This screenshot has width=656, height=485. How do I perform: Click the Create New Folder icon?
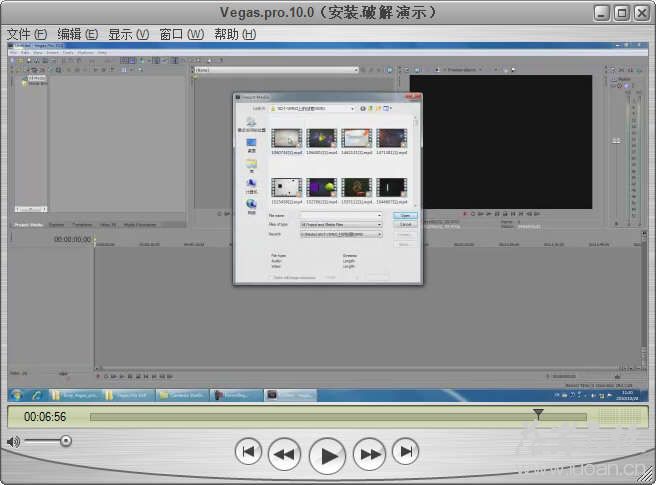click(378, 108)
